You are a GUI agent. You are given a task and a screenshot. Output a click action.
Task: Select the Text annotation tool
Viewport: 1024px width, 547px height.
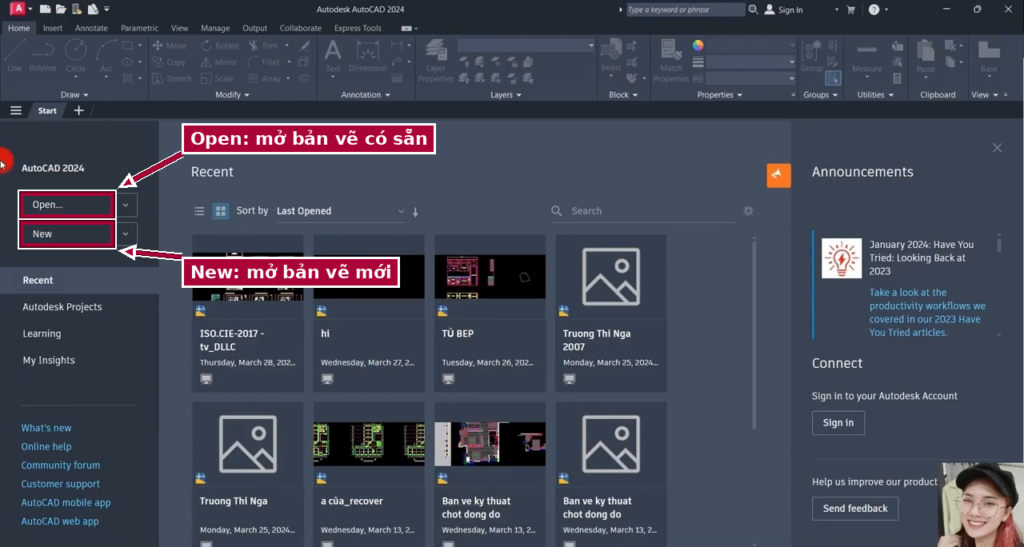[x=333, y=55]
